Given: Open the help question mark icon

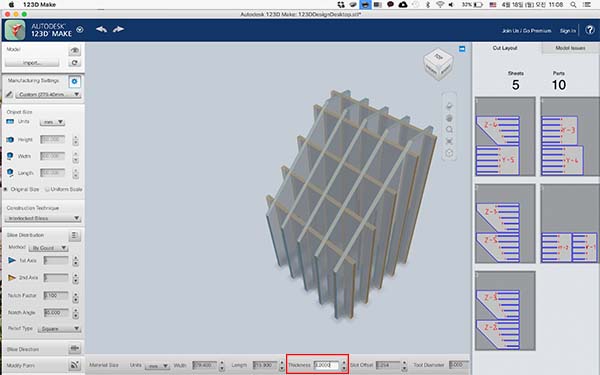Looking at the screenshot, I should click(590, 30).
